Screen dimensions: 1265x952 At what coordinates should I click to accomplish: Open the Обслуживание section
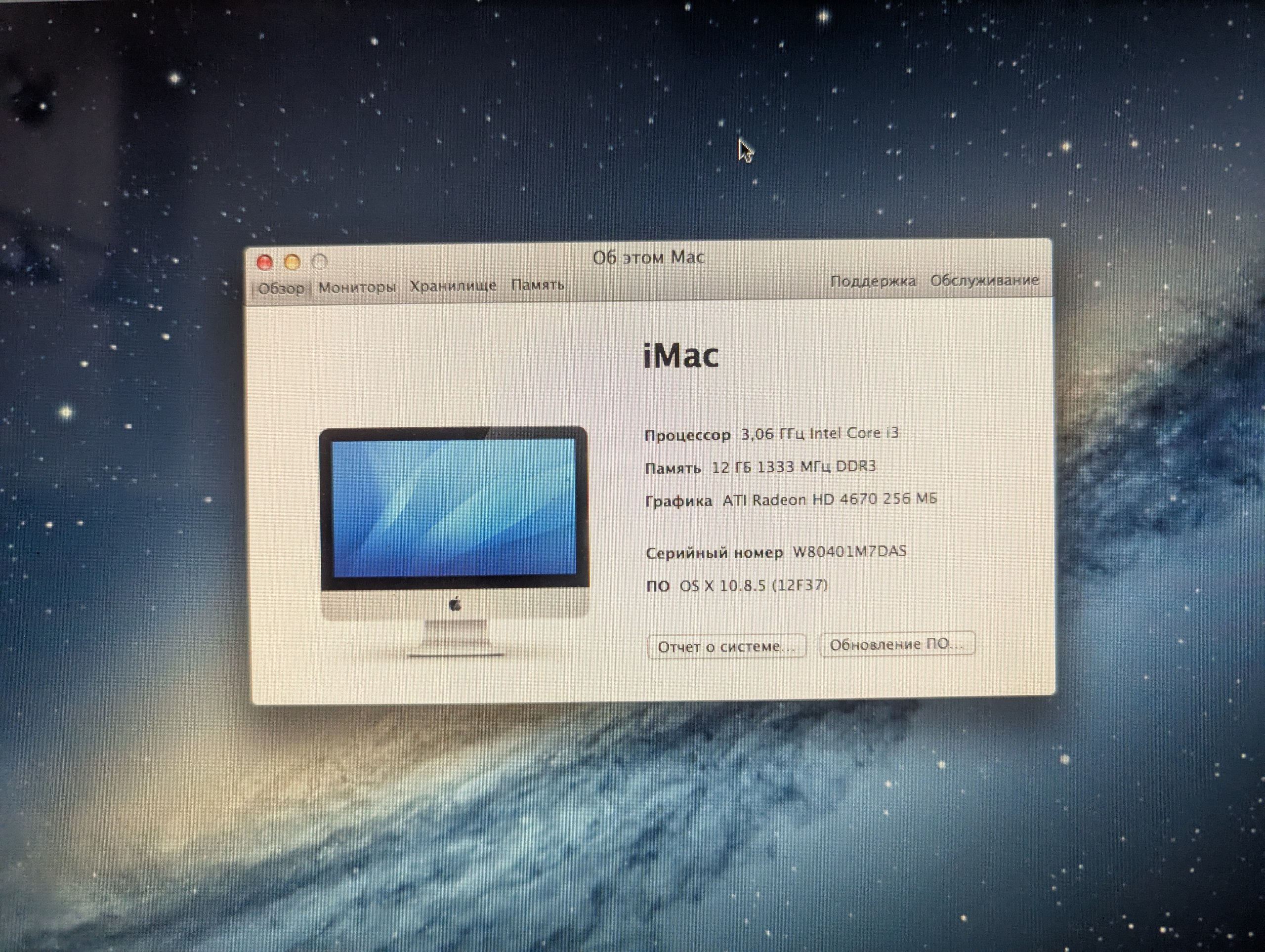pyautogui.click(x=984, y=280)
